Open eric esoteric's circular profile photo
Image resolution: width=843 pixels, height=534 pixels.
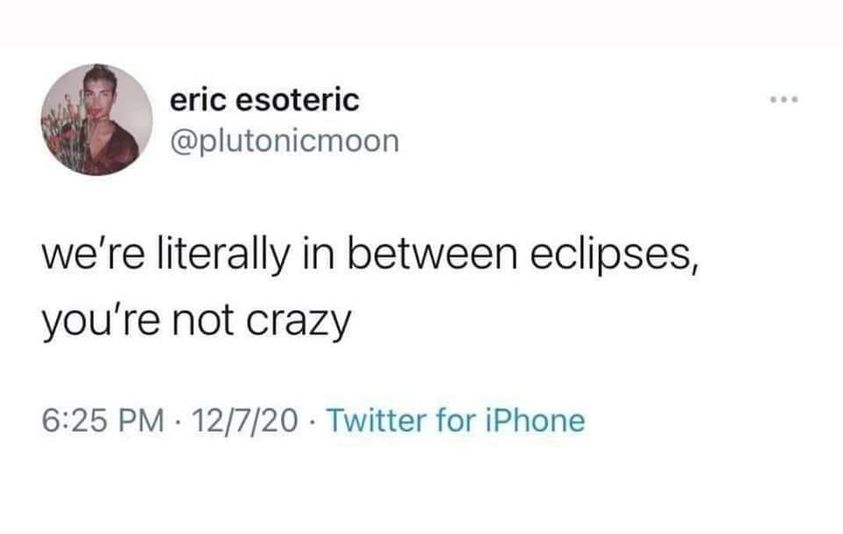[x=97, y=119]
